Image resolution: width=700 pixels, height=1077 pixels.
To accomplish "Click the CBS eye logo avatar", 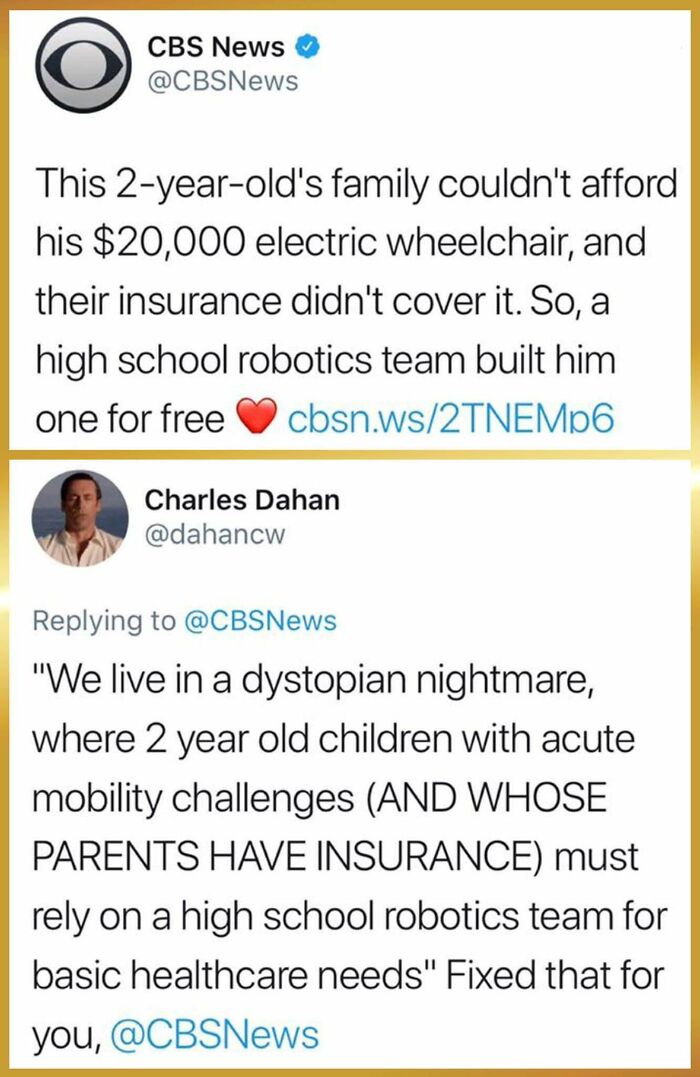I will tap(80, 62).
